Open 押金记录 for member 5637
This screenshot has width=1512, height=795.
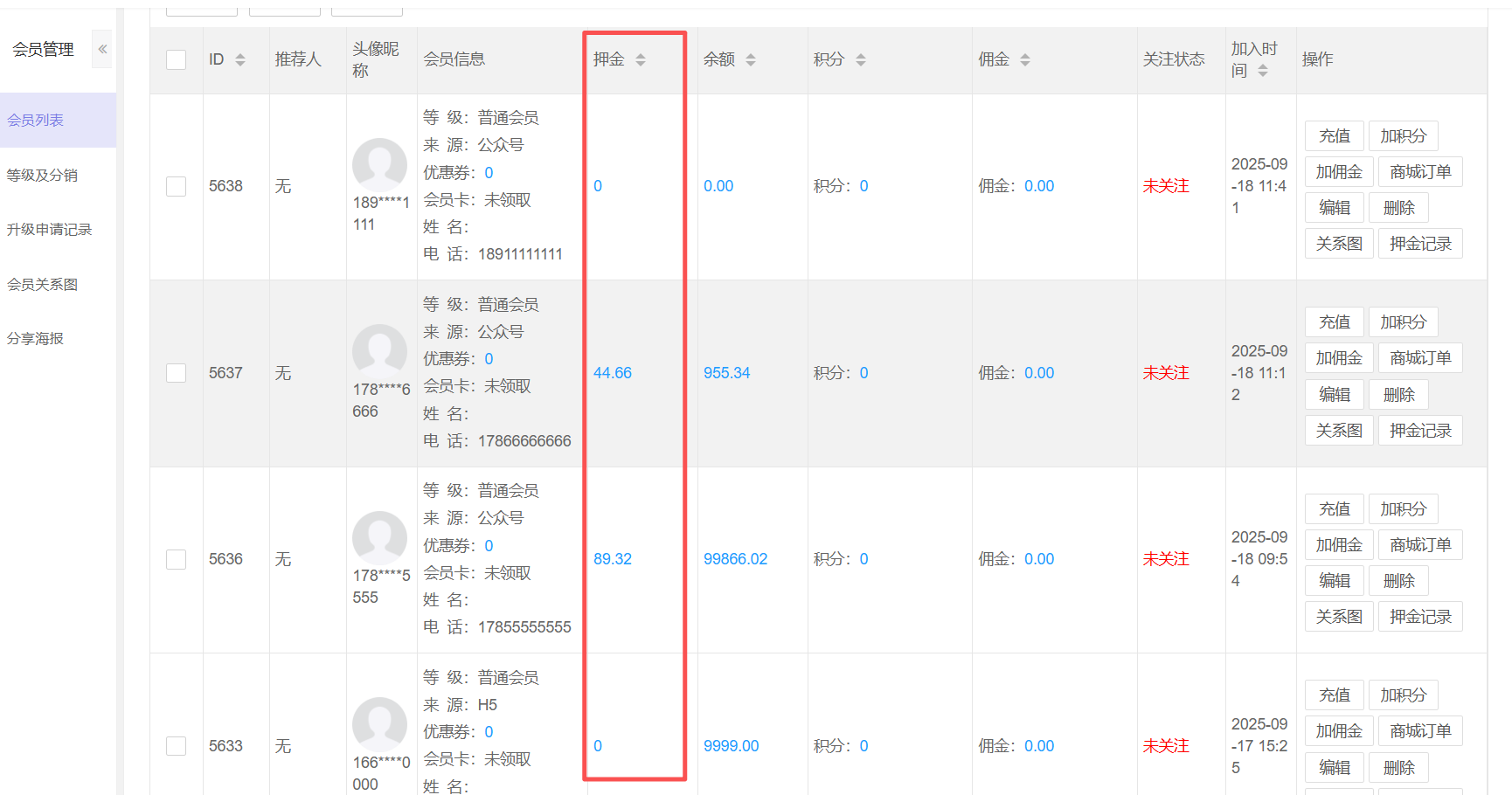point(1419,431)
